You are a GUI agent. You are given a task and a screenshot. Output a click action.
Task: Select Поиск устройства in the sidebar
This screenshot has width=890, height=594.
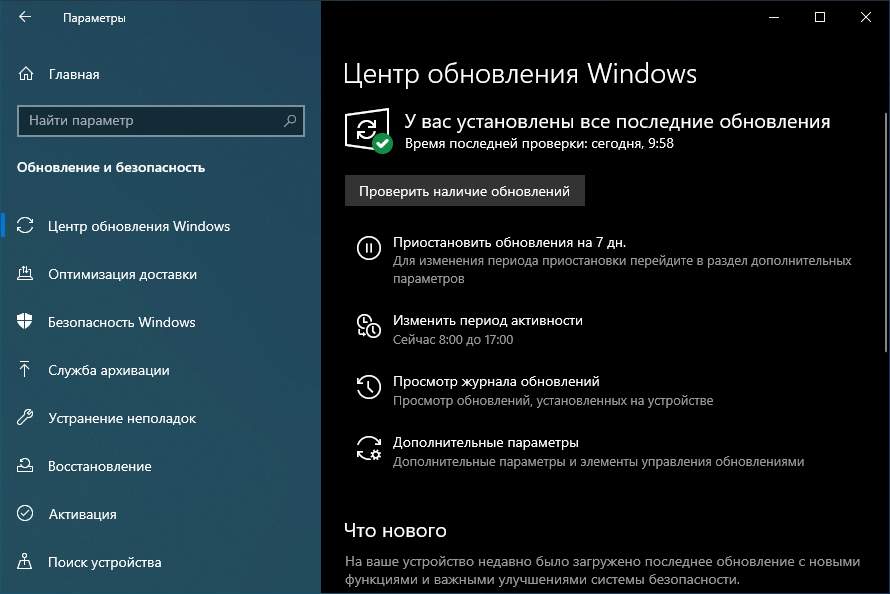pos(104,562)
